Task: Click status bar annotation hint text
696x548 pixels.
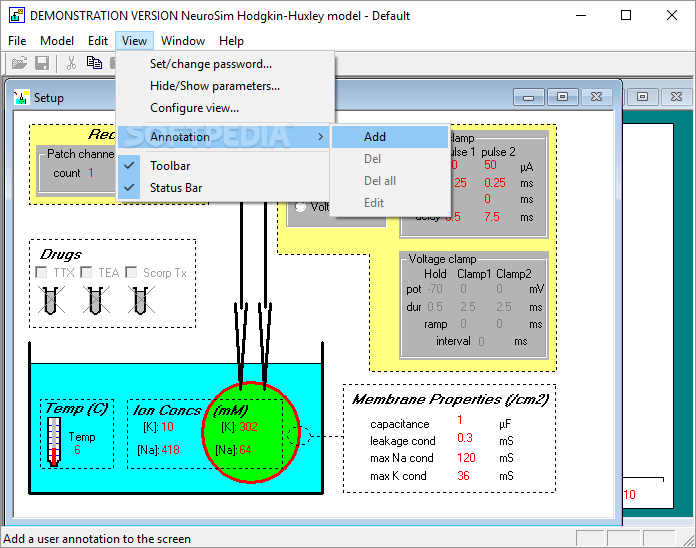Action: coord(97,539)
